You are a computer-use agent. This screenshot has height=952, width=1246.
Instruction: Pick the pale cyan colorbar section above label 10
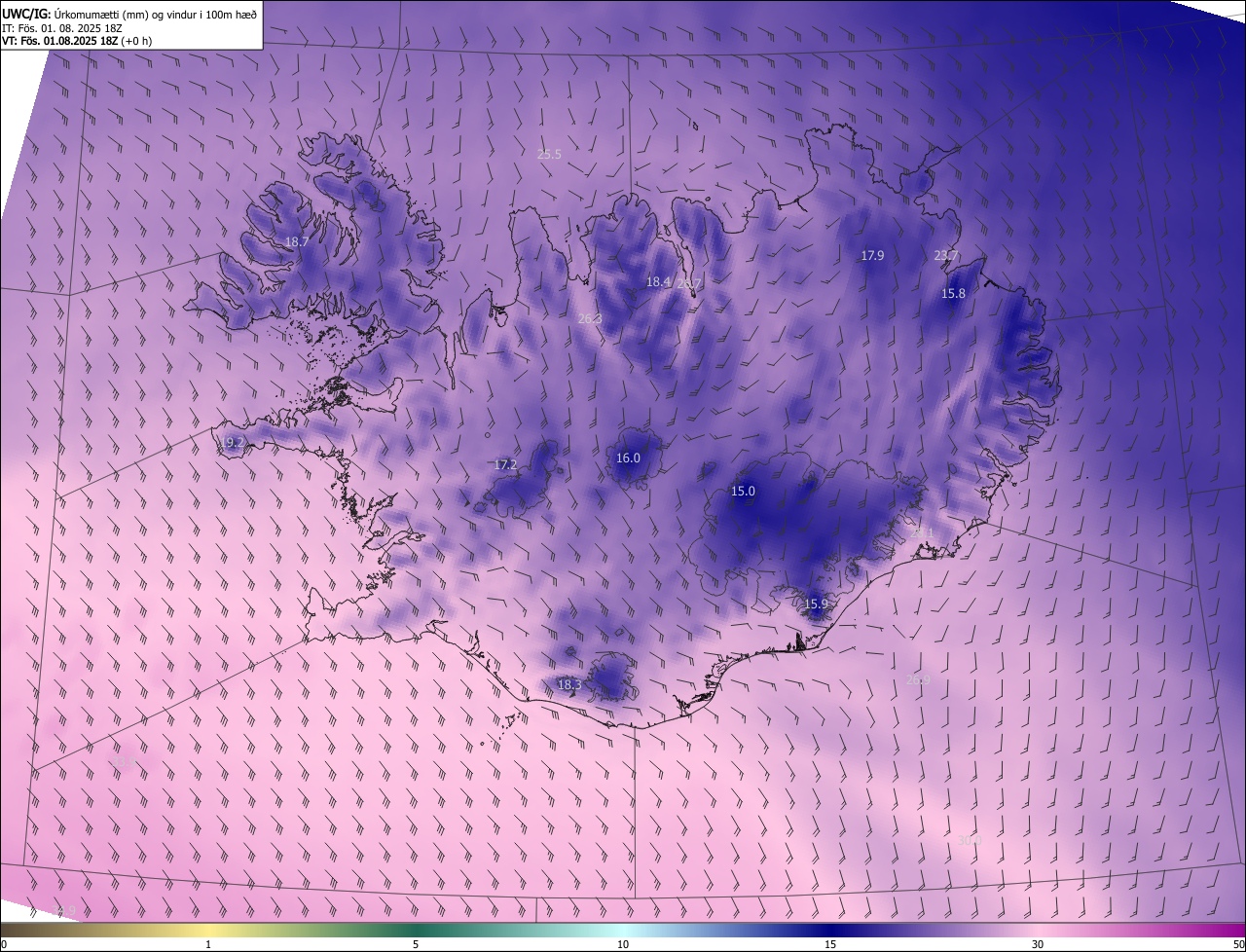pos(623,930)
